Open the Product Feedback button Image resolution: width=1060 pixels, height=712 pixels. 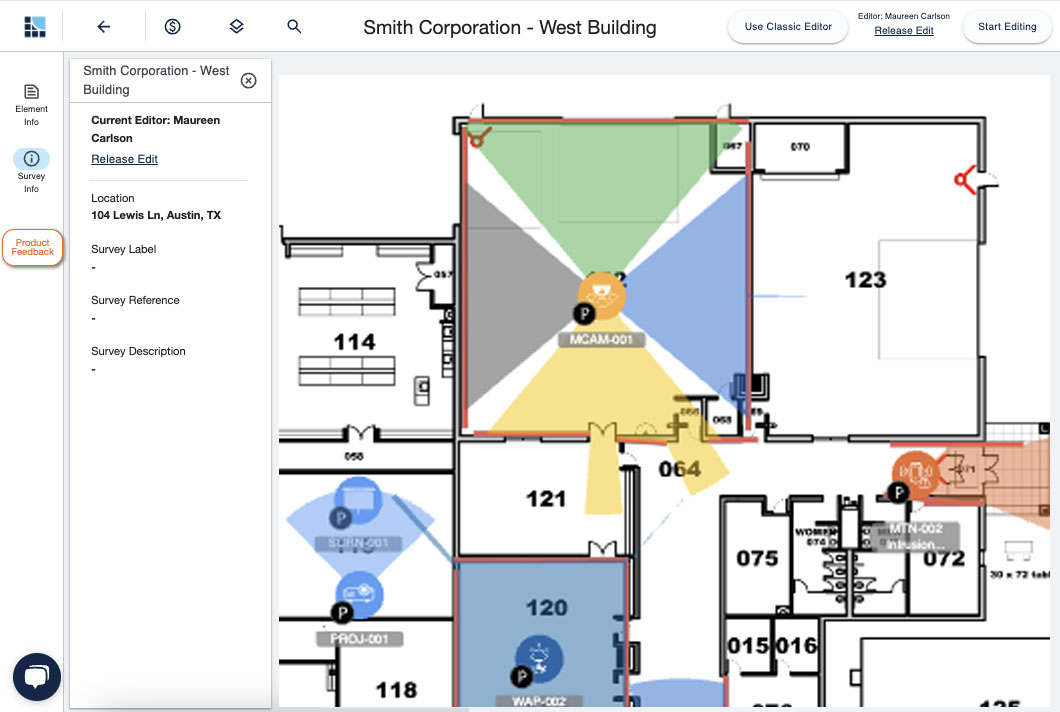(x=32, y=247)
